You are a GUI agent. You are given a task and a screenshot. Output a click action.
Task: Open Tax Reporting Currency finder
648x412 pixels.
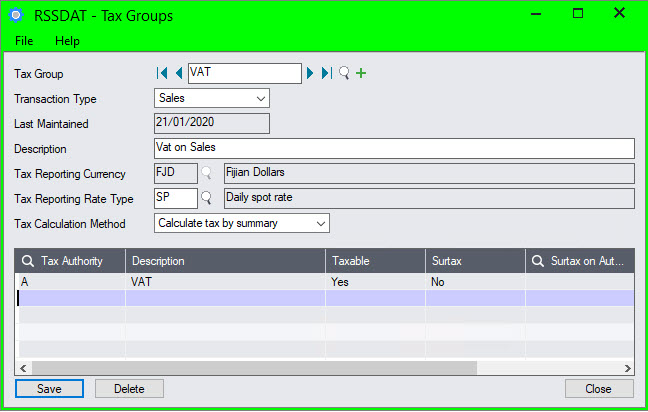(206, 173)
